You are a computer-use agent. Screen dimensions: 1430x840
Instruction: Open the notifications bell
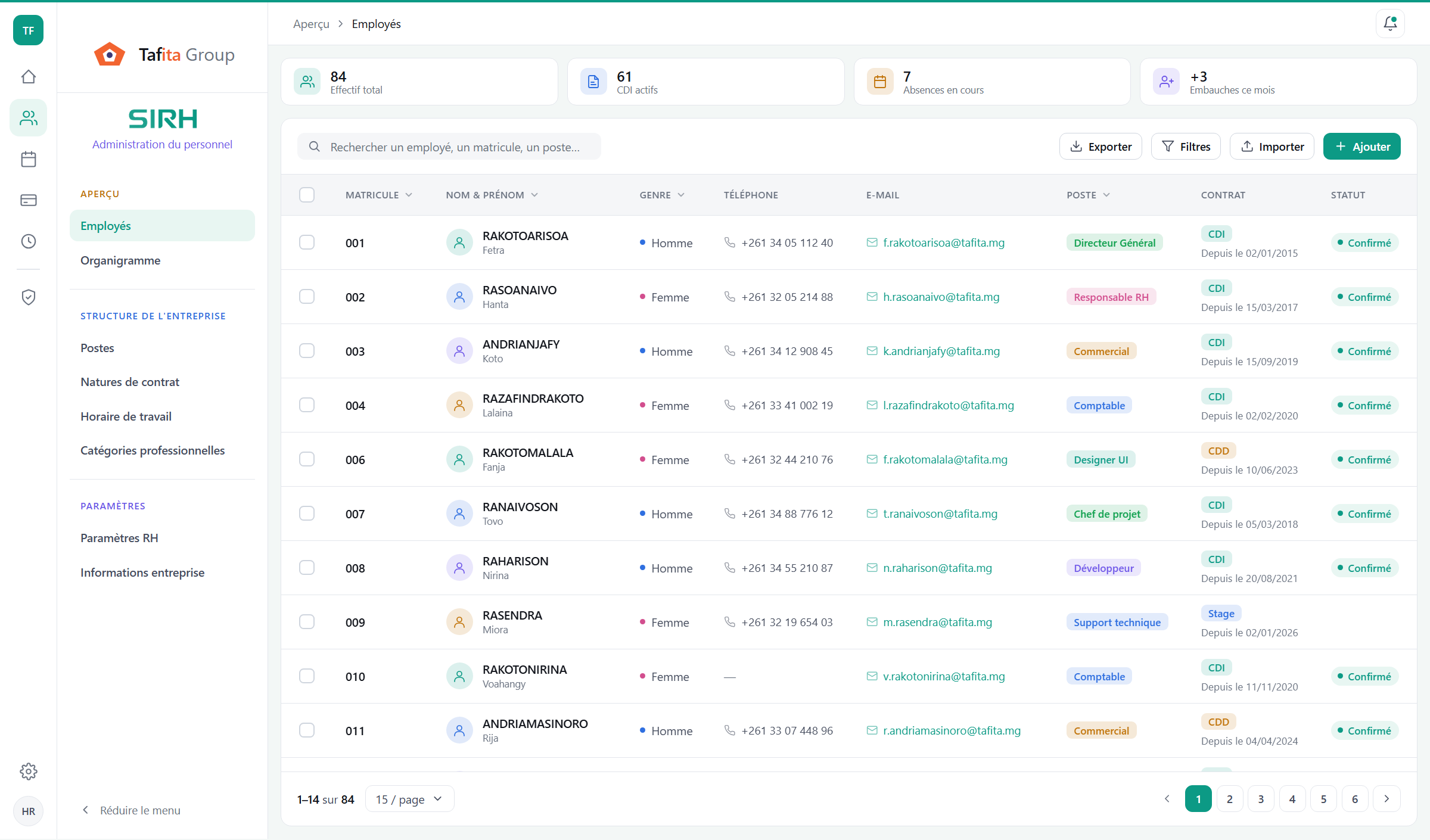click(x=1390, y=24)
